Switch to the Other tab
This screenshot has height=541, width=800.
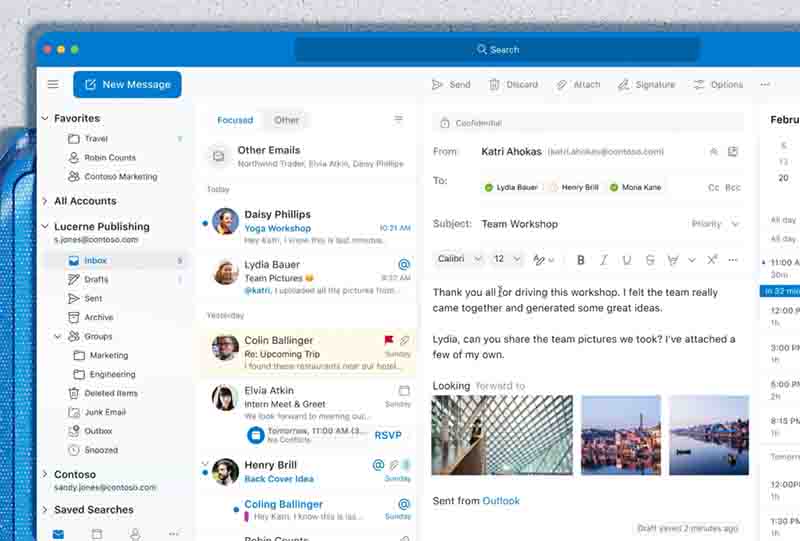286,120
